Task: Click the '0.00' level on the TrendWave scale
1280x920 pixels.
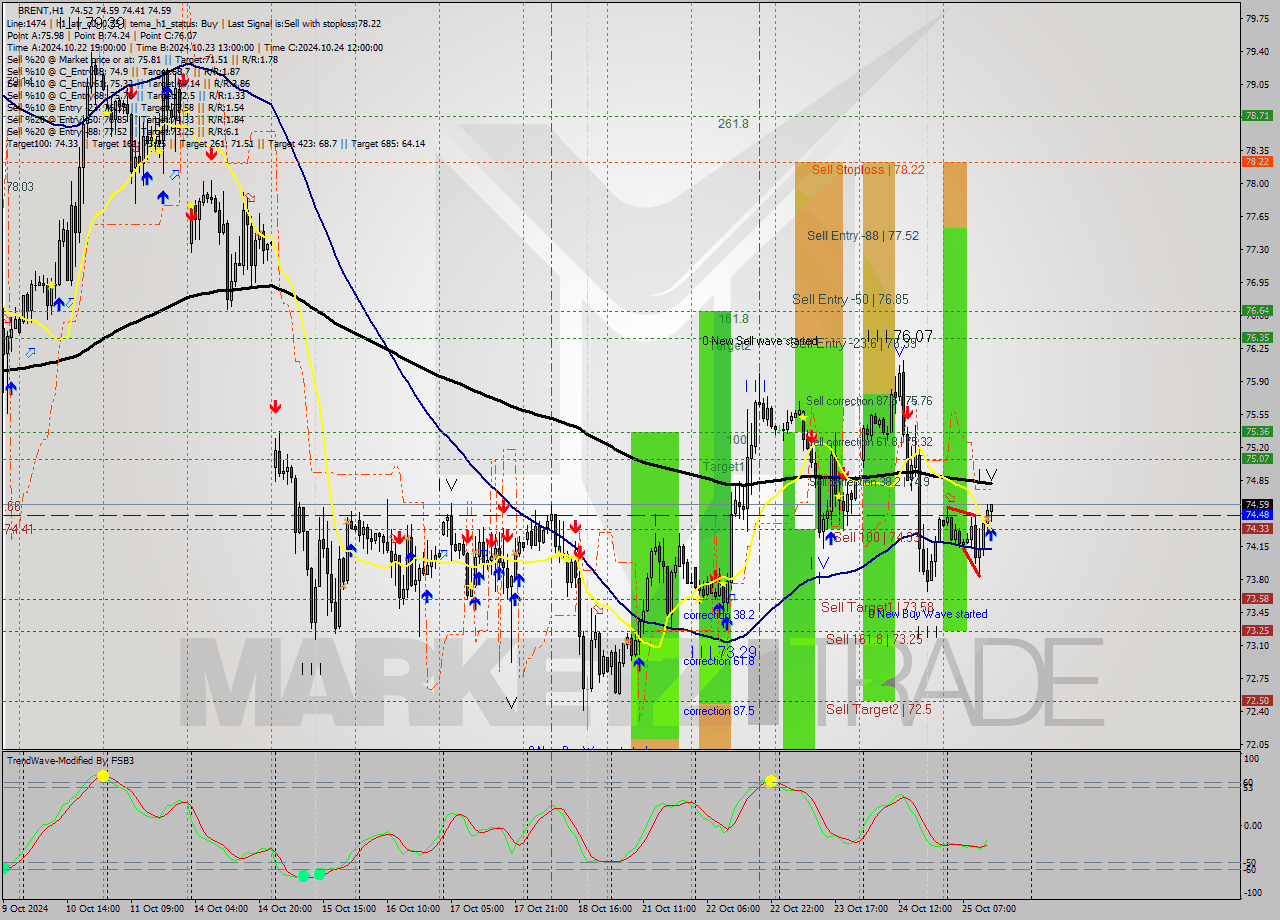Action: (1254, 826)
